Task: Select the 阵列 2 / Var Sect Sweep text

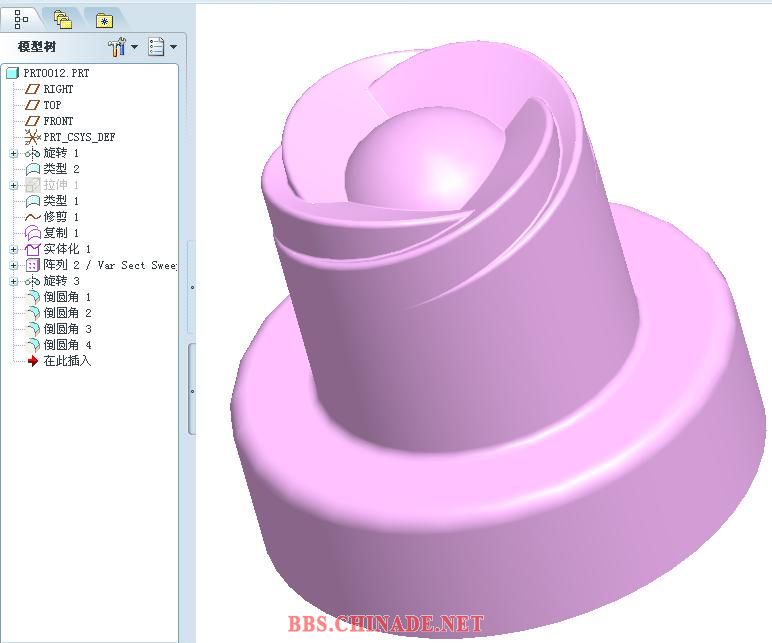Action: coord(110,265)
